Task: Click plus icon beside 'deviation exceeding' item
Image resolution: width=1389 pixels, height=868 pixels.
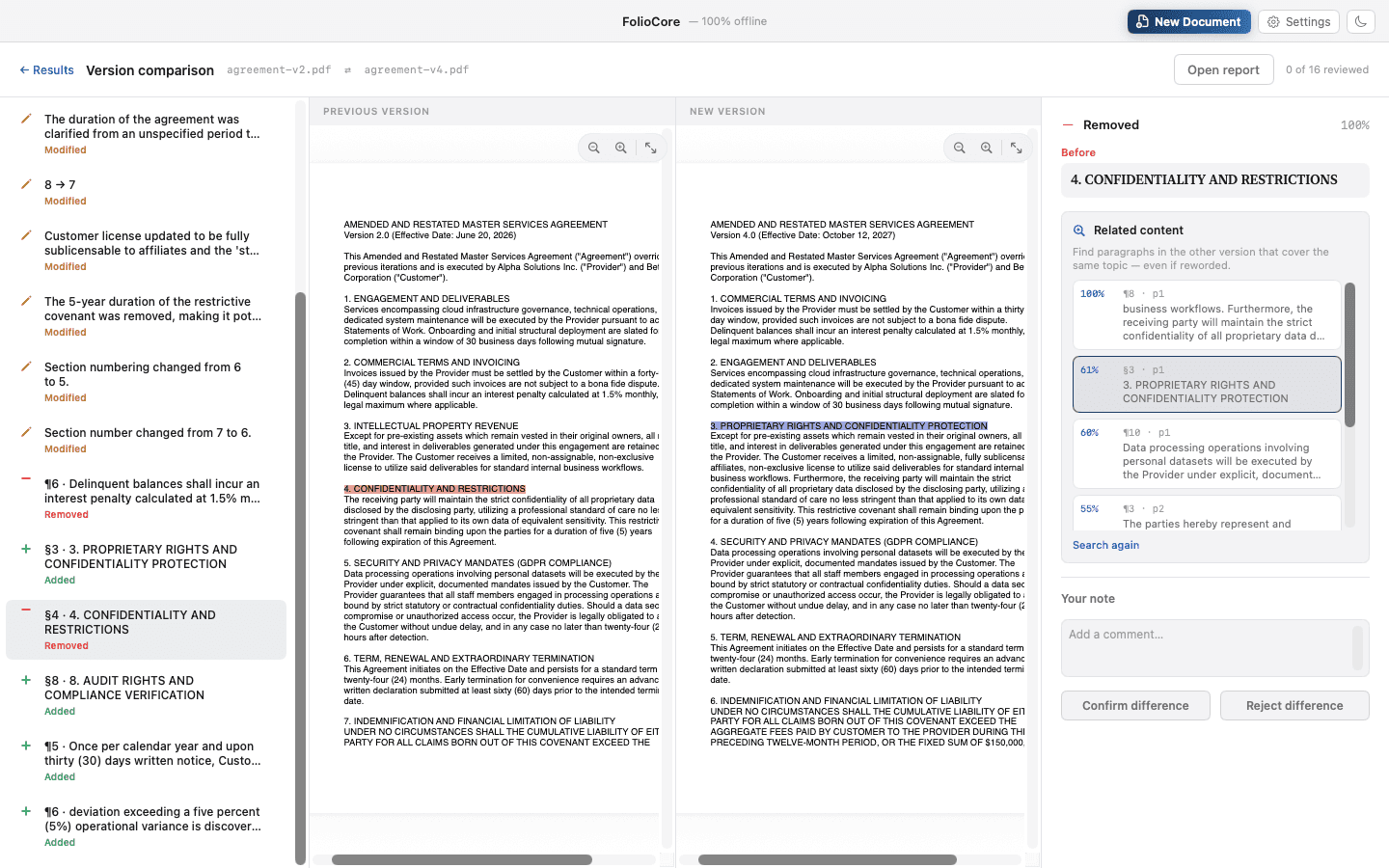Action: 26,811
